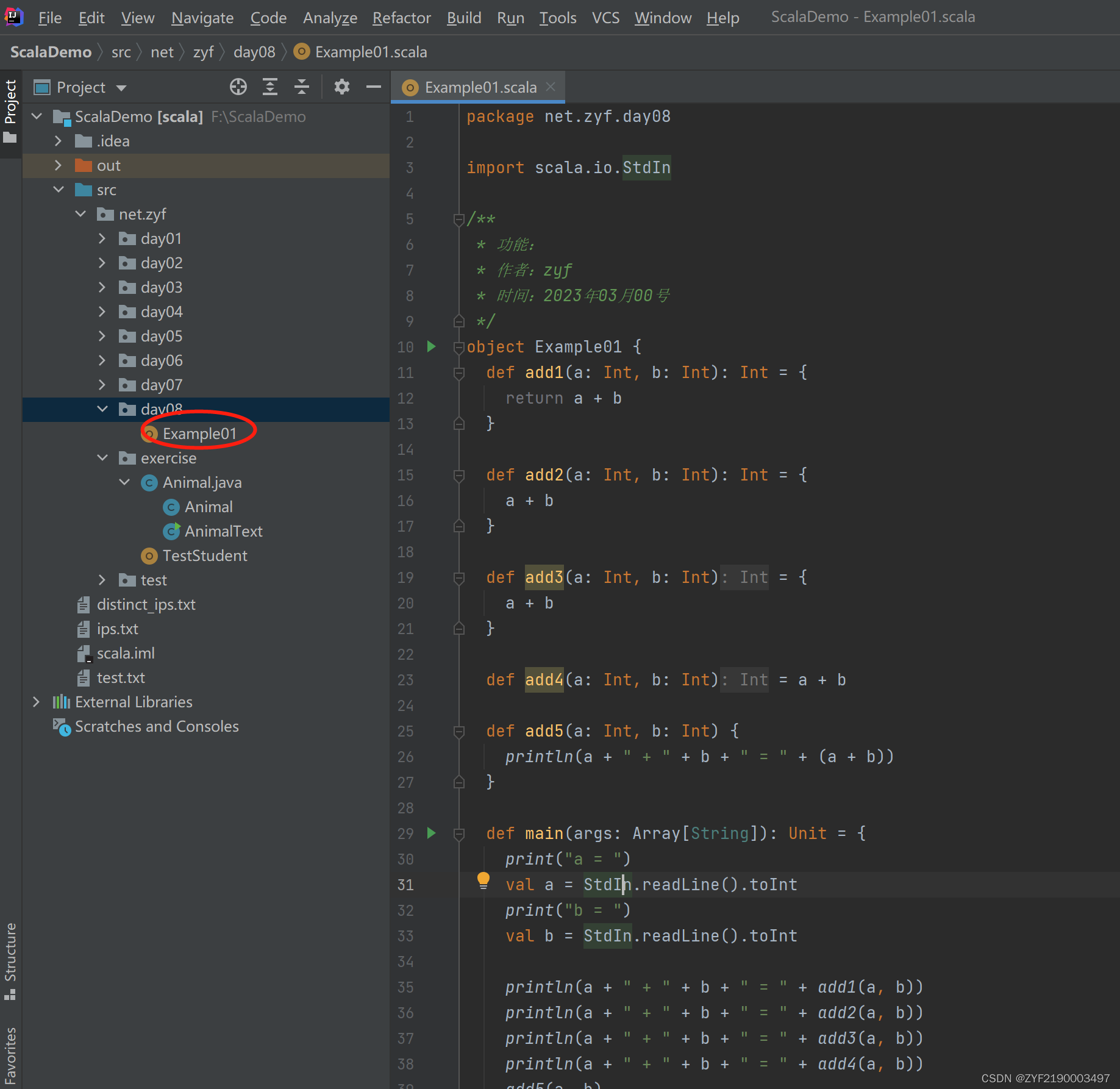Click the Example01.scala breadcrumb
Screen dimensions: 1120x1089
point(361,52)
